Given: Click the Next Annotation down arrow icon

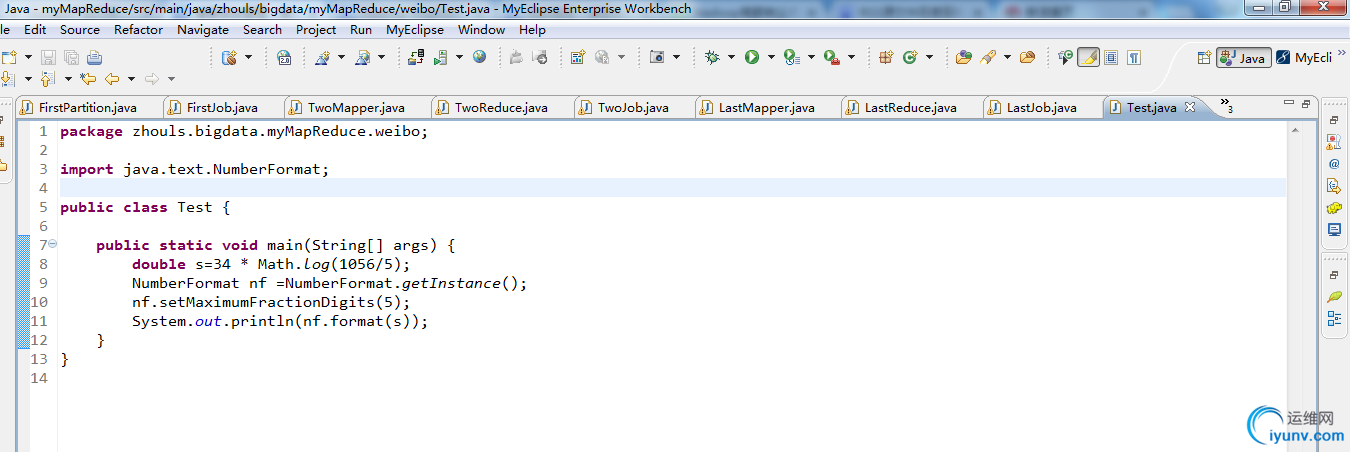Looking at the screenshot, I should pyautogui.click(x=9, y=79).
